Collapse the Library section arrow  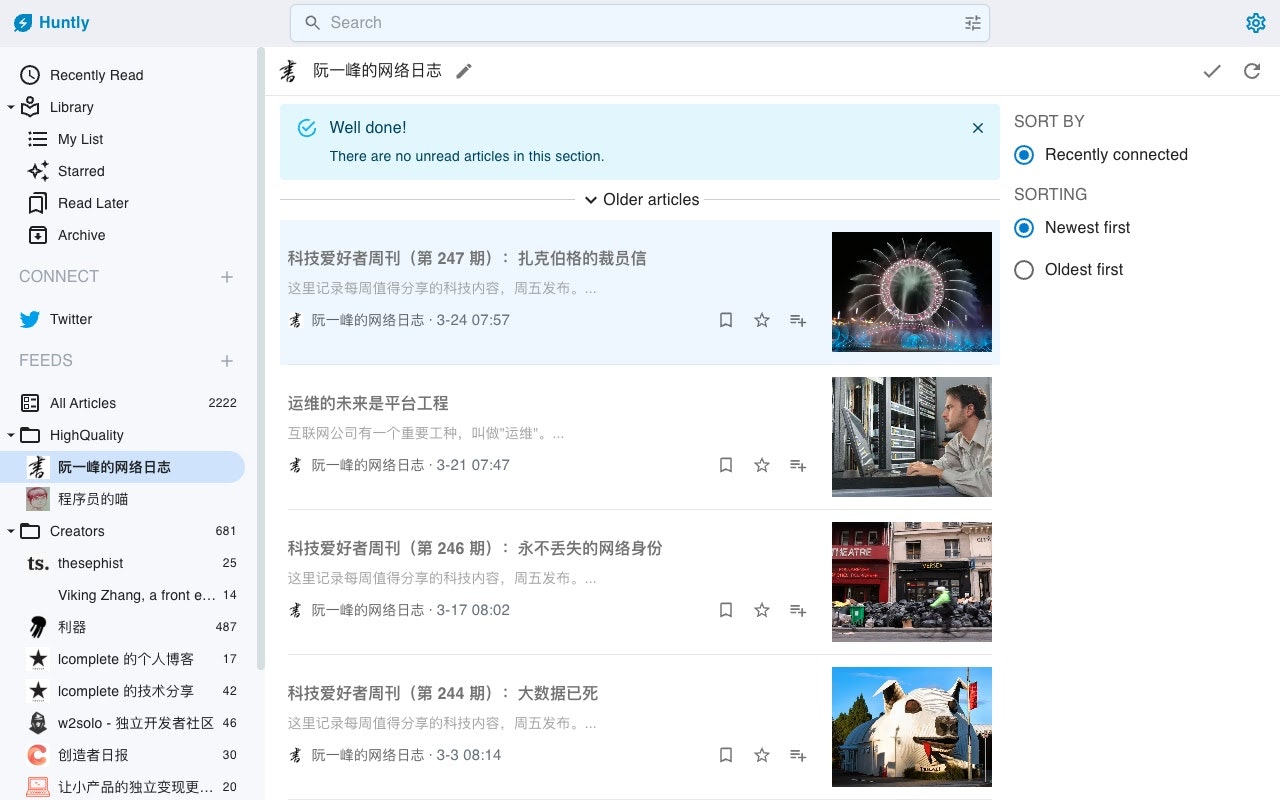pos(11,107)
